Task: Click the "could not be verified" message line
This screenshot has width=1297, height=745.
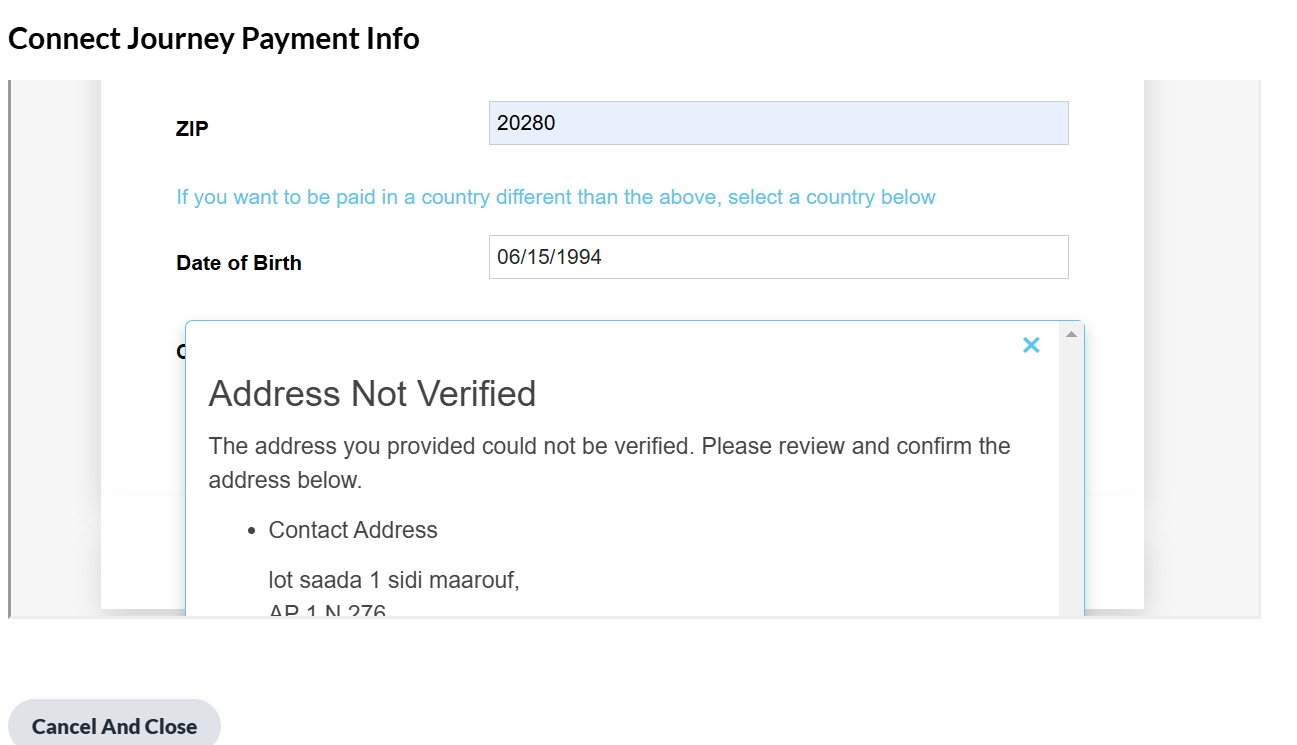Action: [x=609, y=446]
